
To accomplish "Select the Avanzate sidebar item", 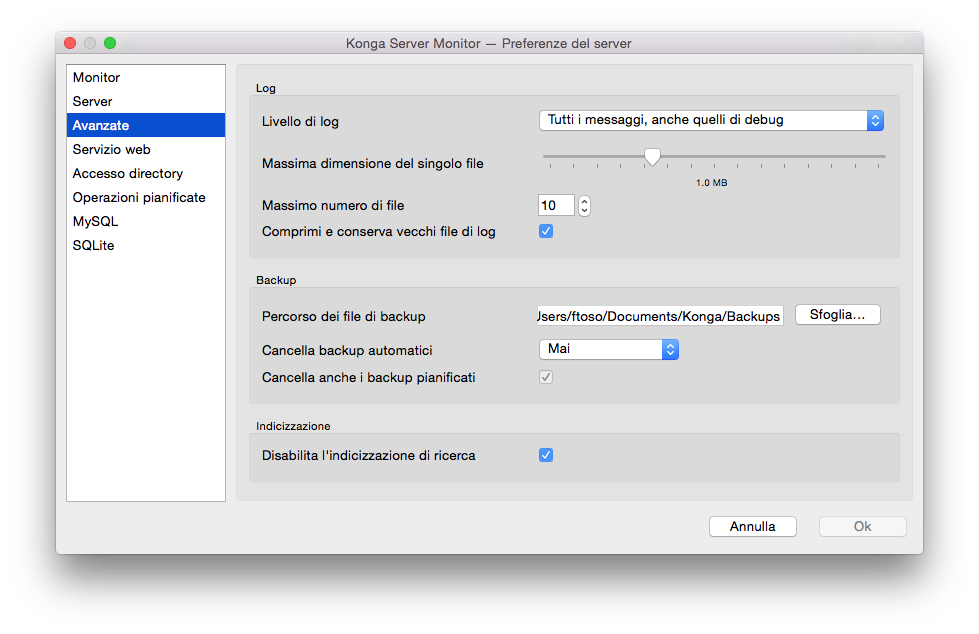I will click(x=145, y=125).
